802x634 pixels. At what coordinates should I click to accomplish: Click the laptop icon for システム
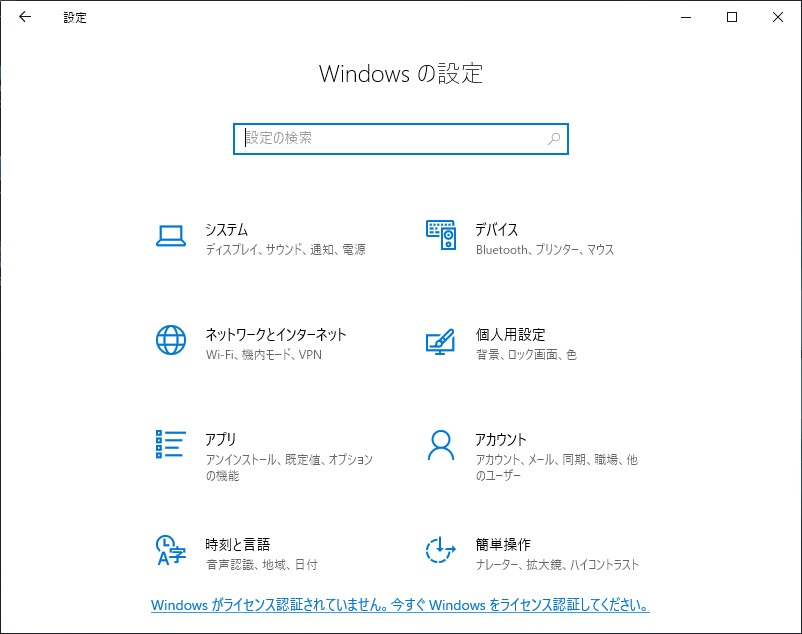(171, 236)
